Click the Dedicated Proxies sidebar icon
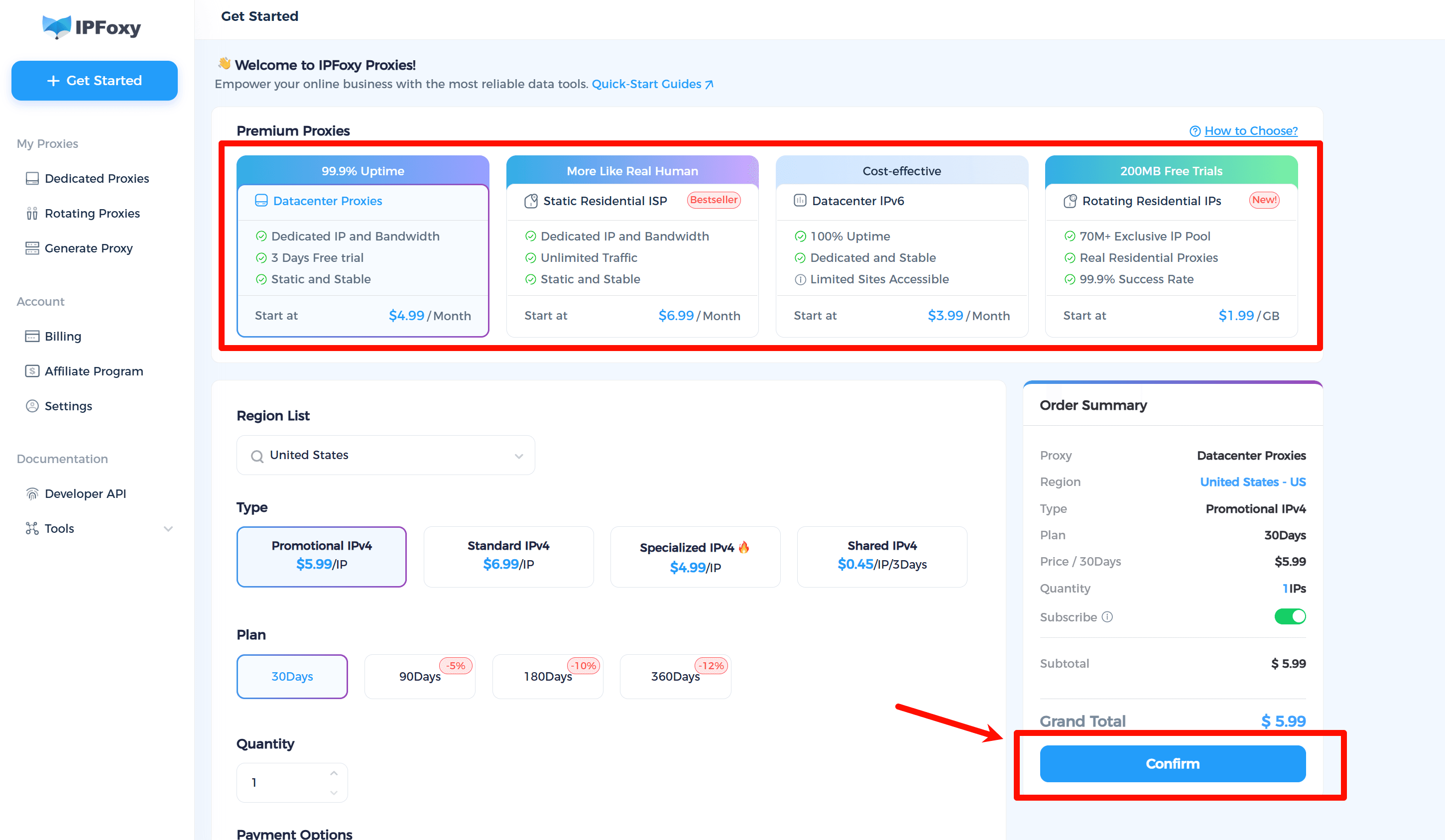1445x840 pixels. point(32,178)
